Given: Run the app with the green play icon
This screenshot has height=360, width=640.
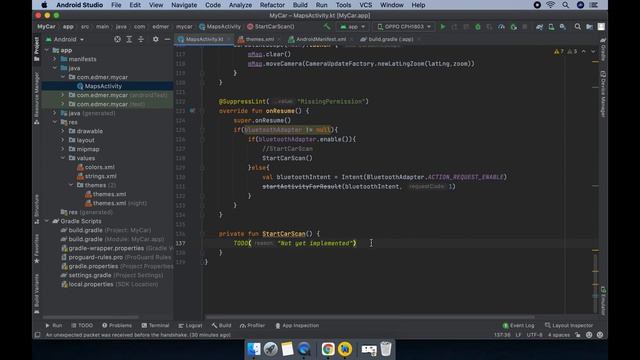Looking at the screenshot, I should click(443, 27).
